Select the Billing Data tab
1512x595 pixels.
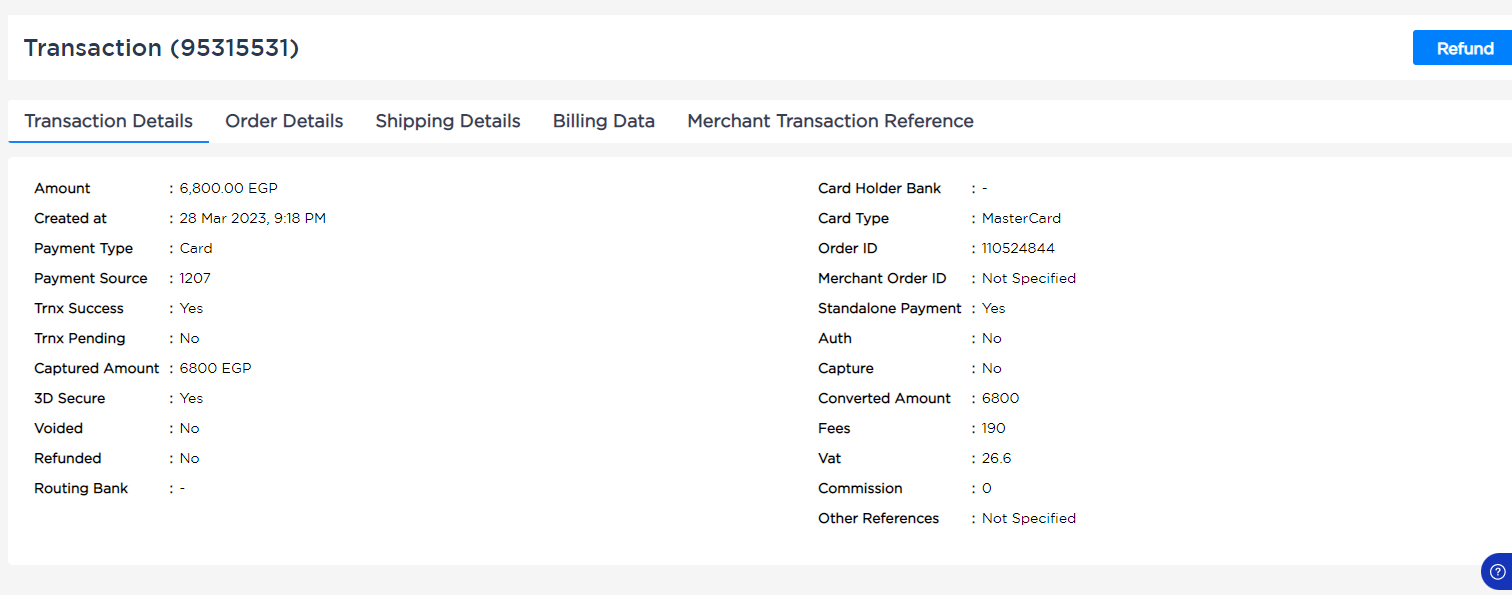[604, 121]
